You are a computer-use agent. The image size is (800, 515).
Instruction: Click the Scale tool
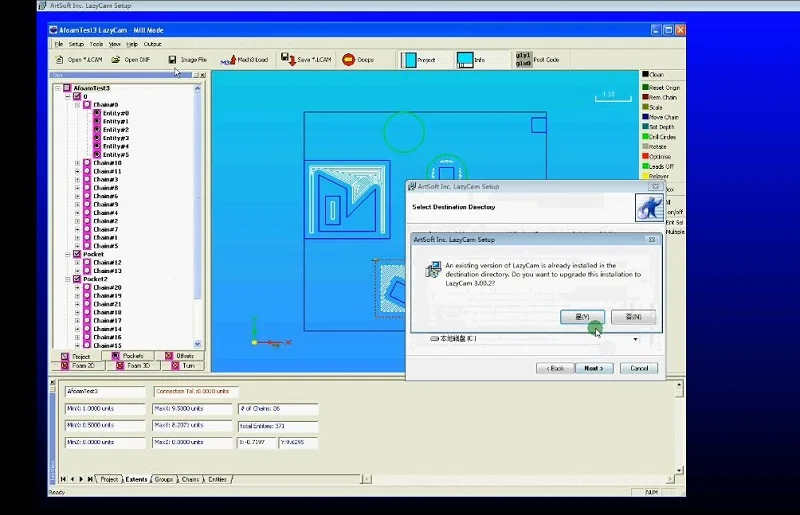652,107
